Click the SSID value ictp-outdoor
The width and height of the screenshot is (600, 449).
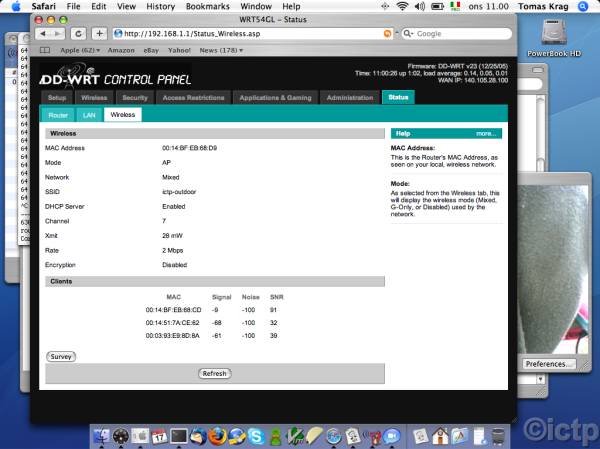179,192
